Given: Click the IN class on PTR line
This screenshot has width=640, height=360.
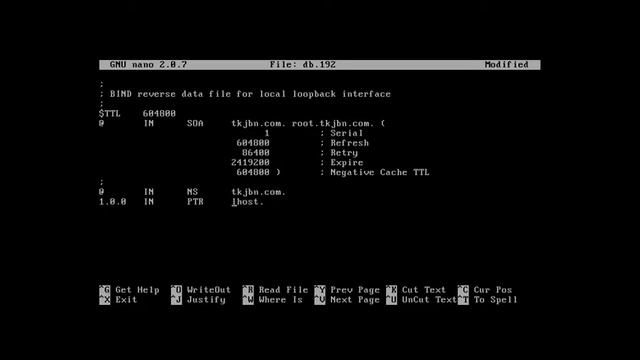Looking at the screenshot, I should (x=149, y=202).
